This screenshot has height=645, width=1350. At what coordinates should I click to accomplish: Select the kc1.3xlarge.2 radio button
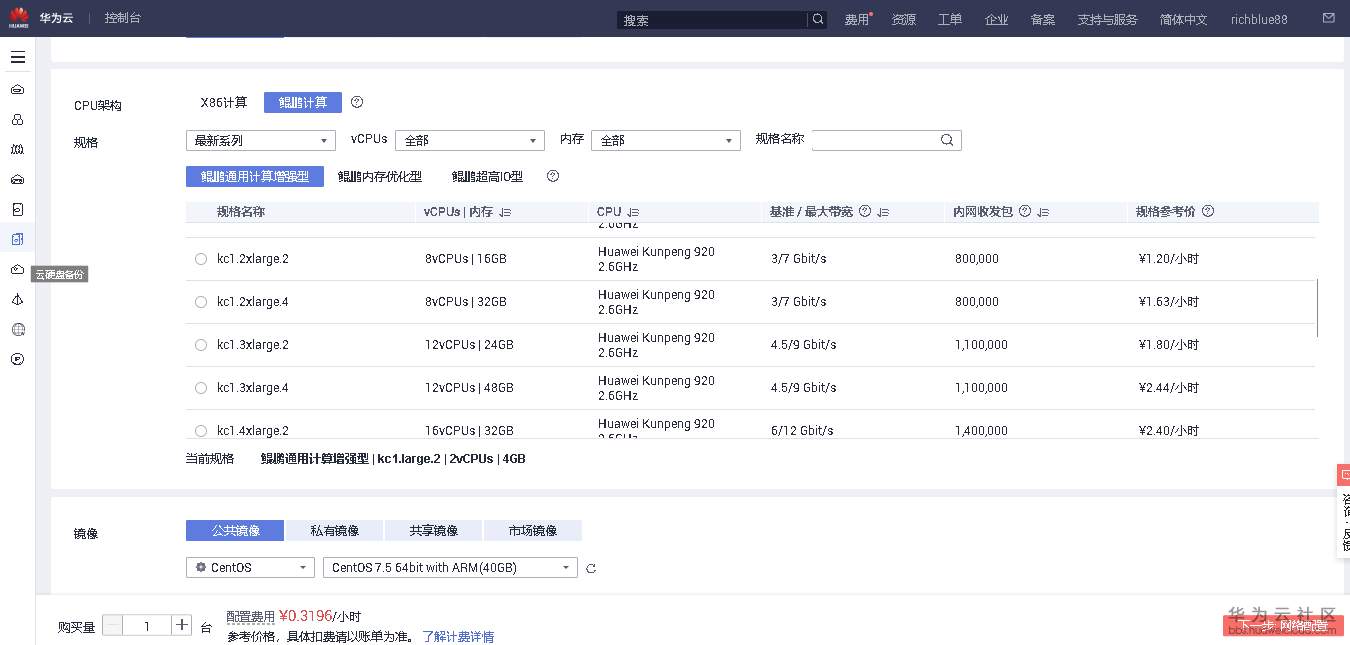coord(201,345)
